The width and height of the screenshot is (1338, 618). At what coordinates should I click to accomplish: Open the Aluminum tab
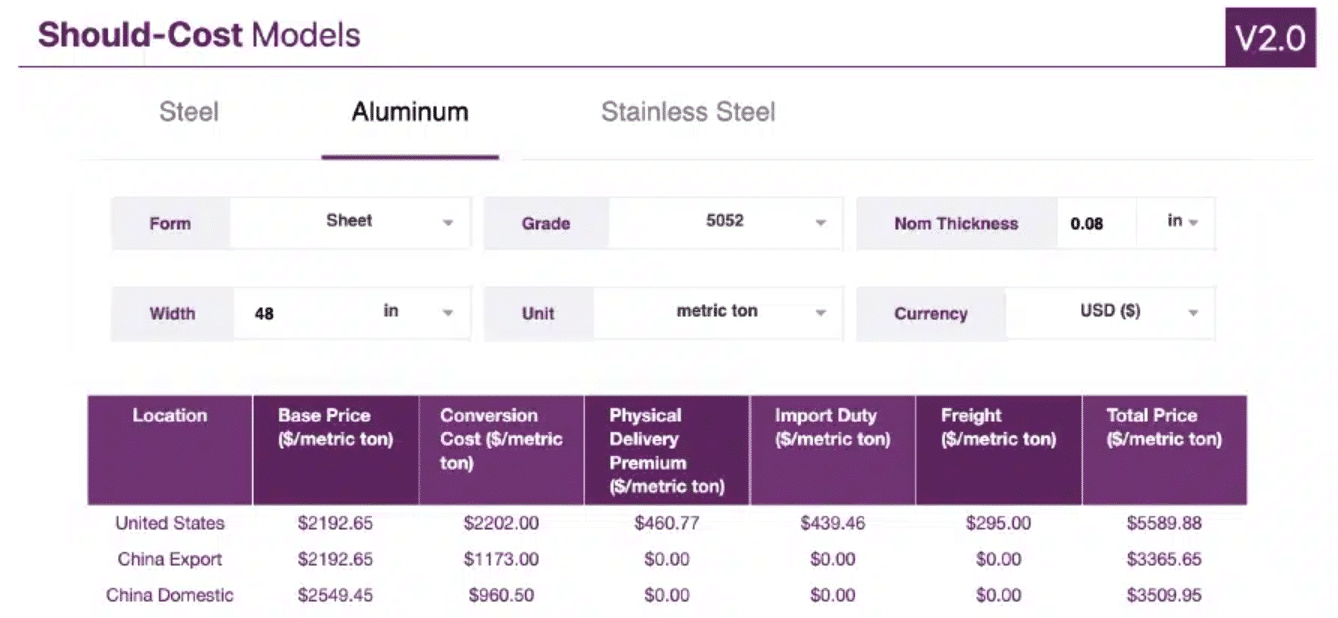pos(409,112)
